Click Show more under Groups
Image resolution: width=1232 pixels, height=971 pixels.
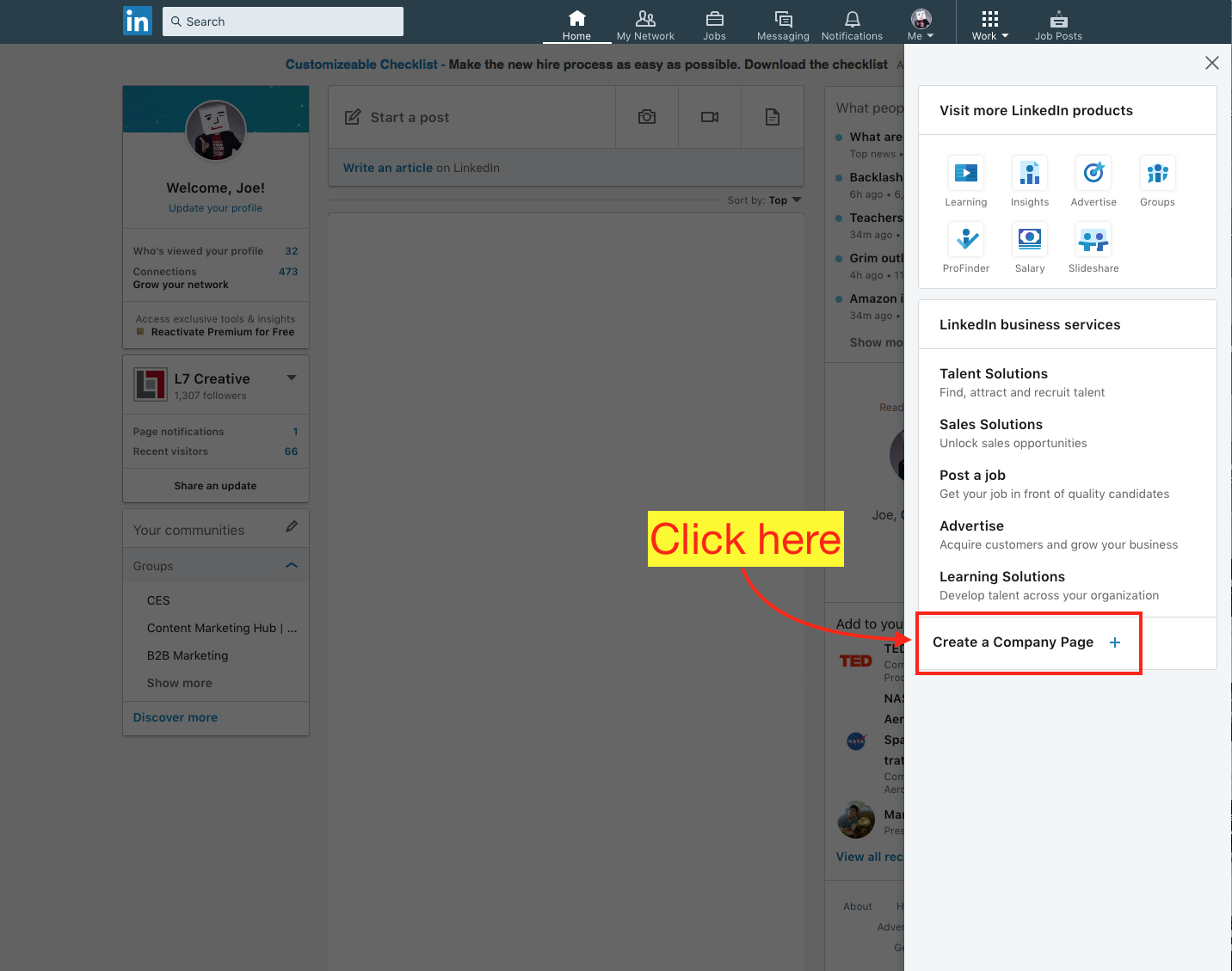179,683
